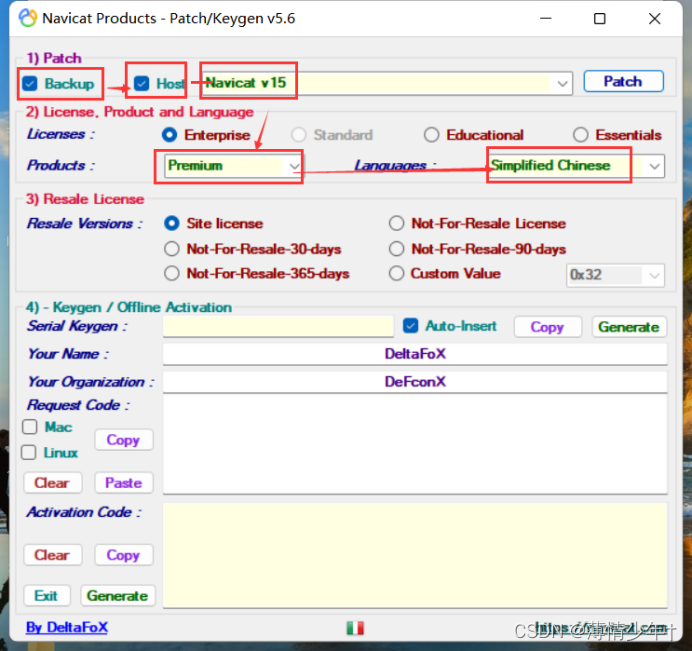This screenshot has width=692, height=651.
Task: Copy the Request Code
Action: pos(124,440)
